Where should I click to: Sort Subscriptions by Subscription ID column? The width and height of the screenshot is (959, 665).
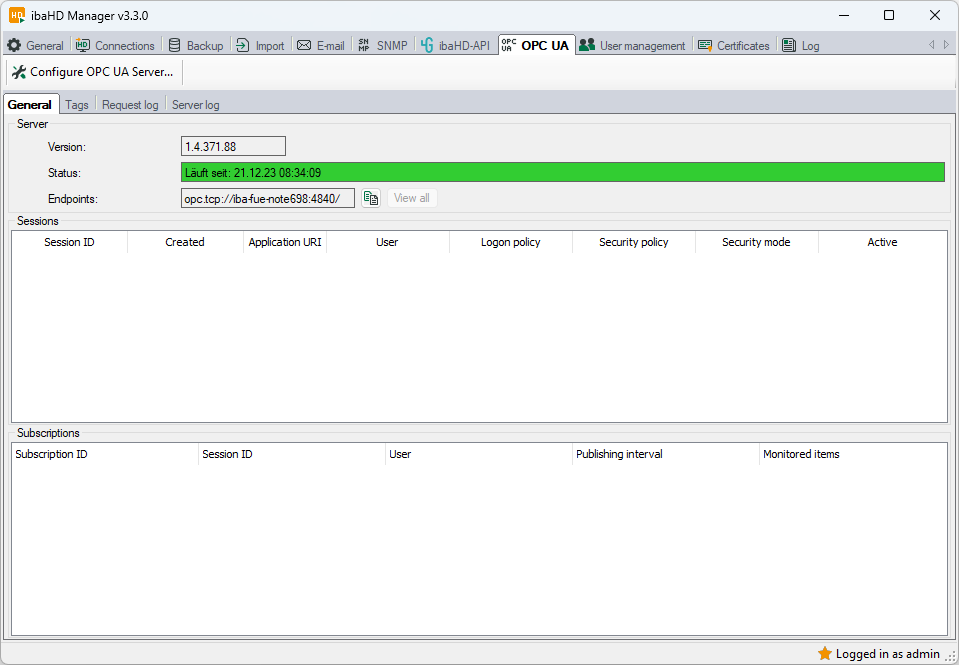[105, 455]
